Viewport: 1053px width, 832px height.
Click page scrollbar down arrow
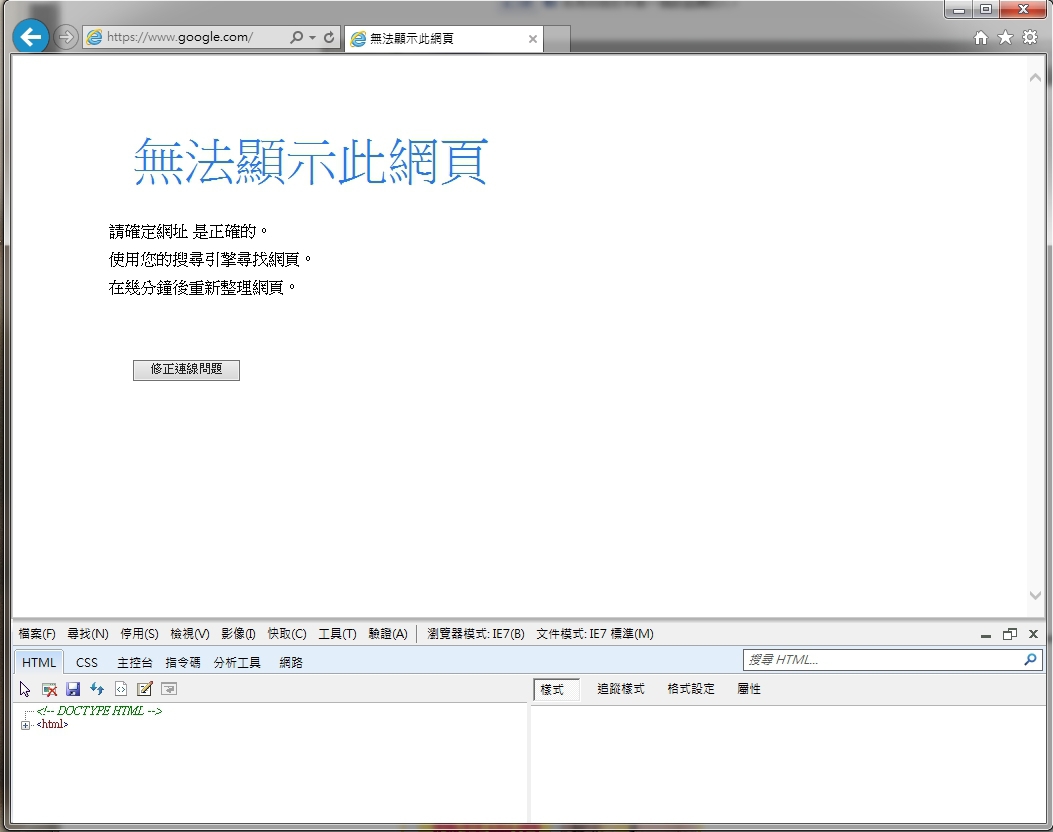pos(1035,595)
